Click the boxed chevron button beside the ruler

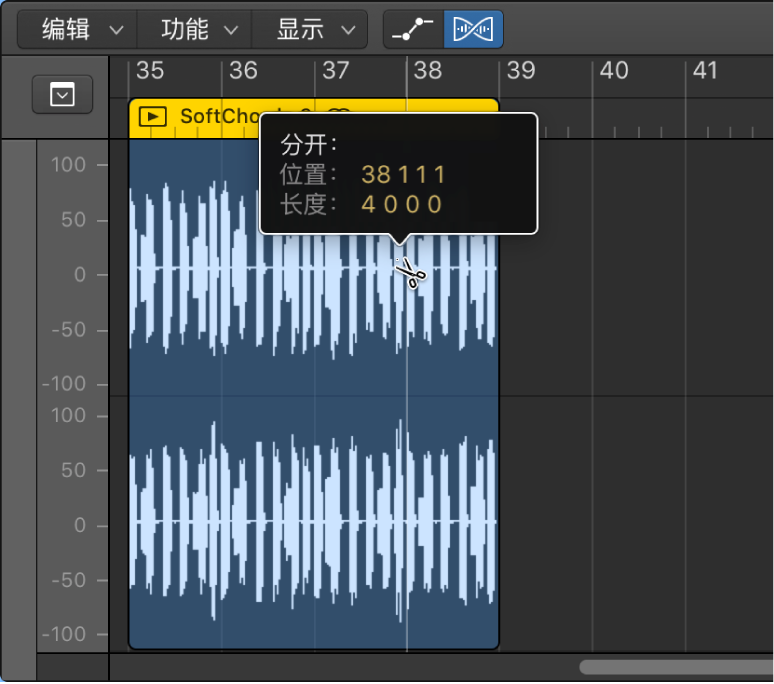tap(62, 95)
